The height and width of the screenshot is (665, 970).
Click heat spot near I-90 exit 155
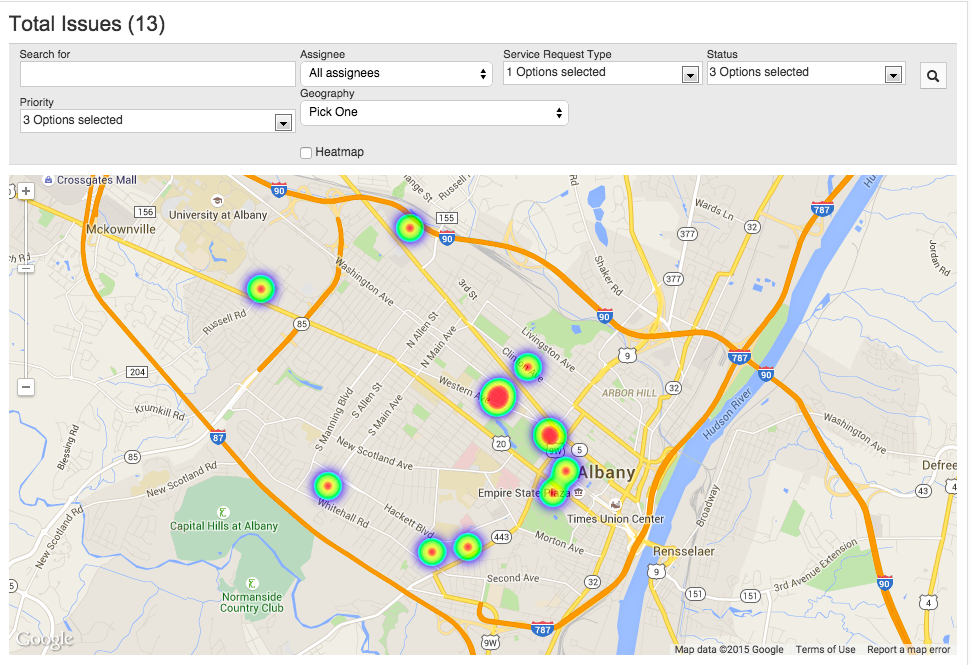(x=410, y=228)
